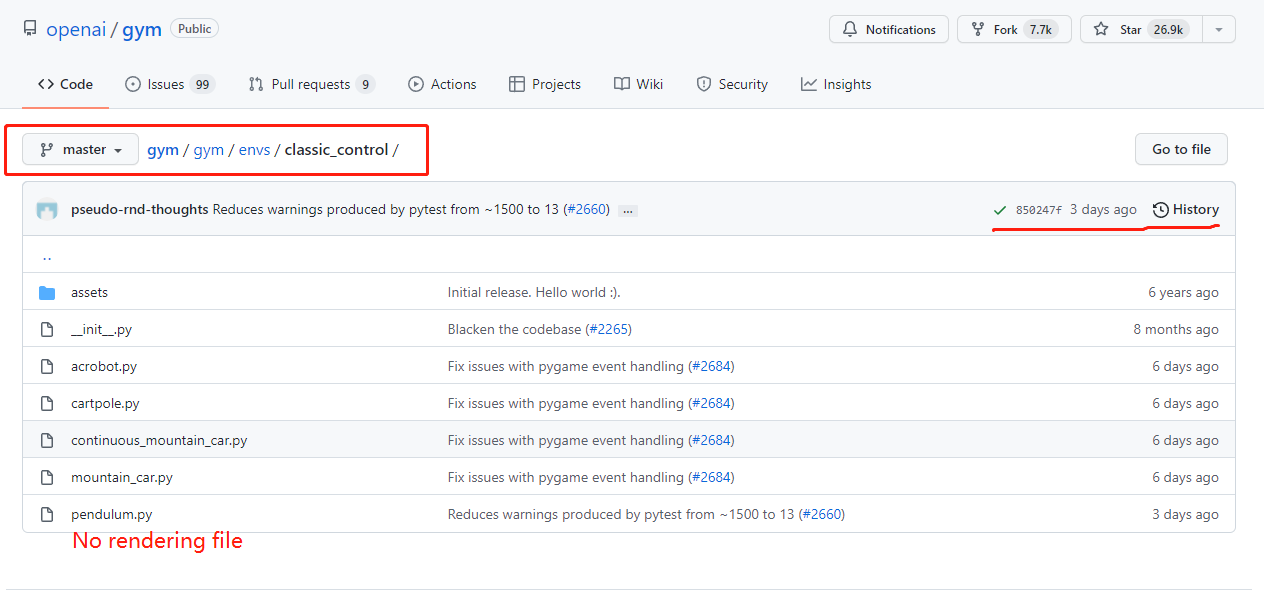This screenshot has height=592, width=1264.
Task: Open the star count dropdown caret
Action: coord(1218,29)
